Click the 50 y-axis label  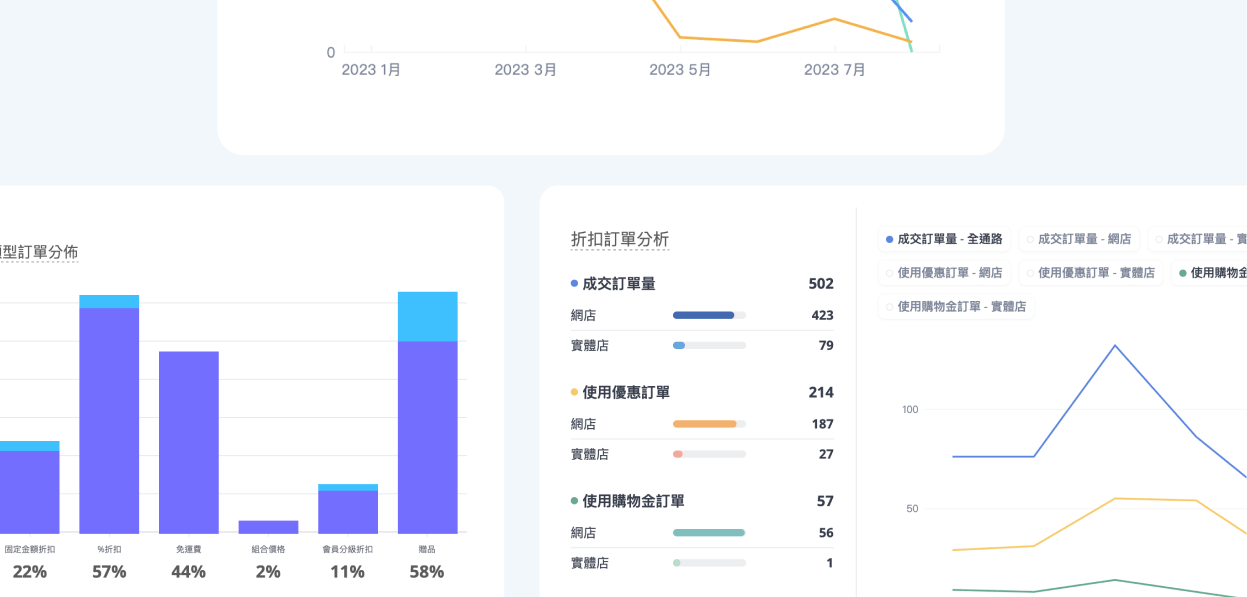click(x=912, y=508)
